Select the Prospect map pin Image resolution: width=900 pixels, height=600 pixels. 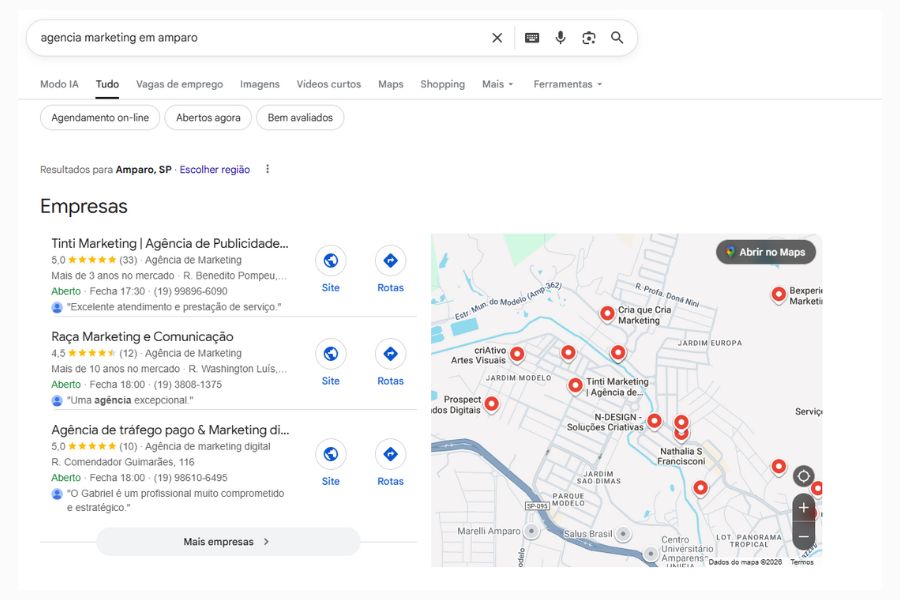point(491,405)
